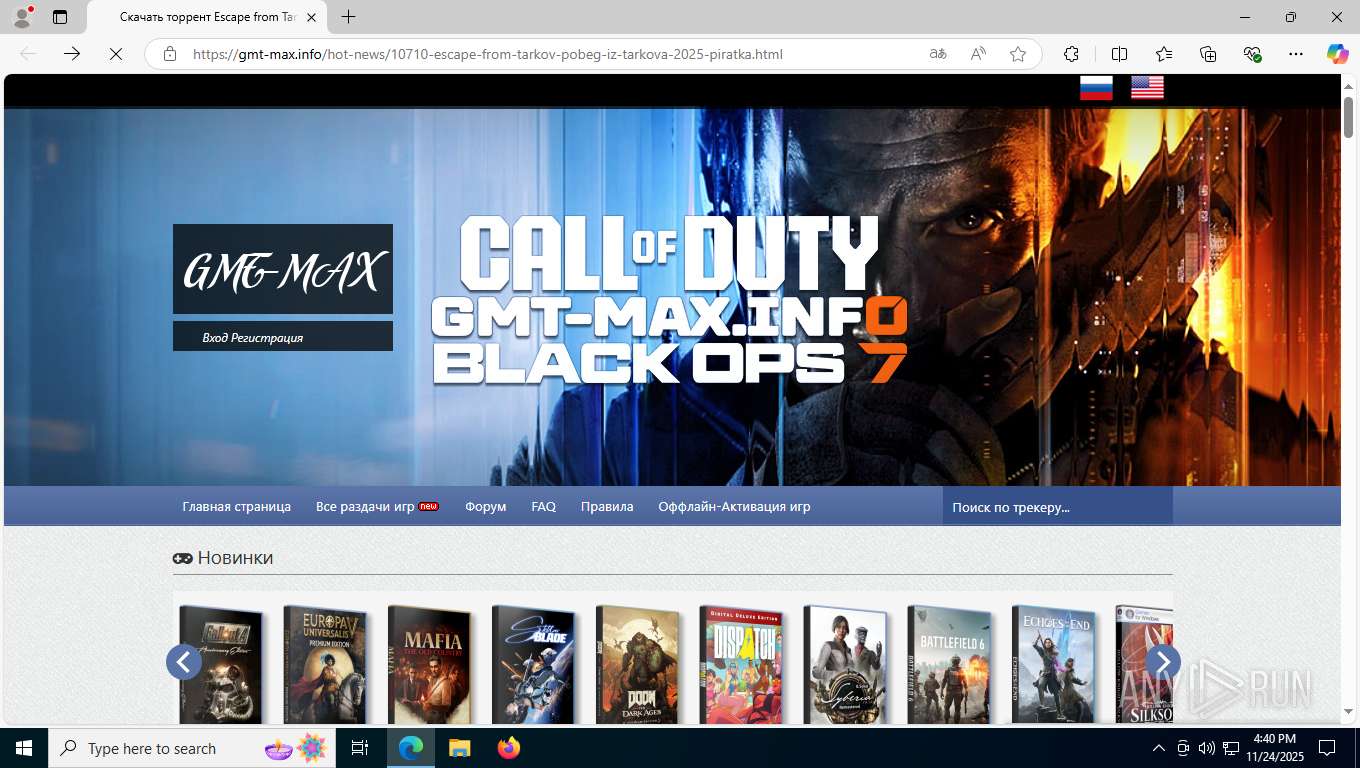The image size is (1360, 768).
Task: Open Task View on the taskbar
Action: 360,748
